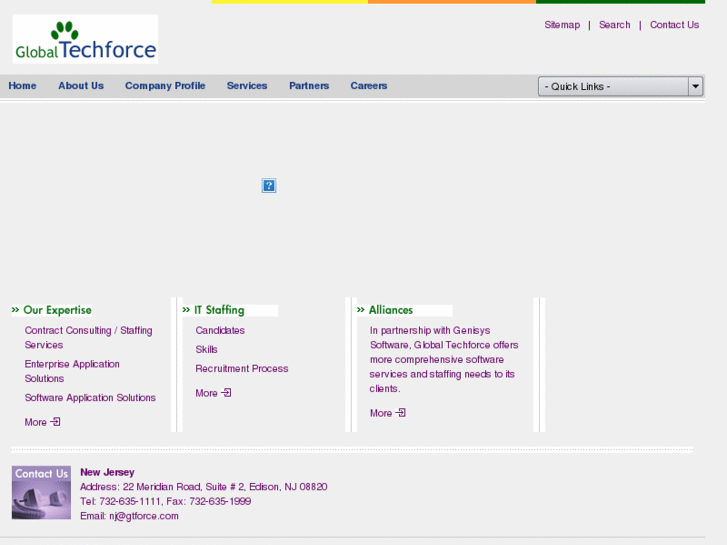The image size is (727, 545).
Task: Click More under Our Expertise
Action: tap(36, 422)
